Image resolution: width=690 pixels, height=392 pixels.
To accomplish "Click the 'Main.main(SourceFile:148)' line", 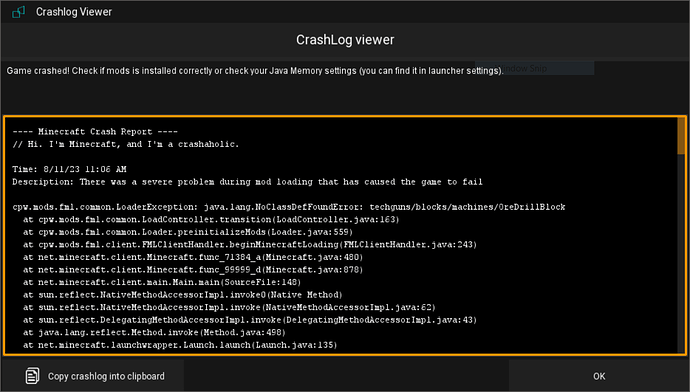I will coord(162,282).
